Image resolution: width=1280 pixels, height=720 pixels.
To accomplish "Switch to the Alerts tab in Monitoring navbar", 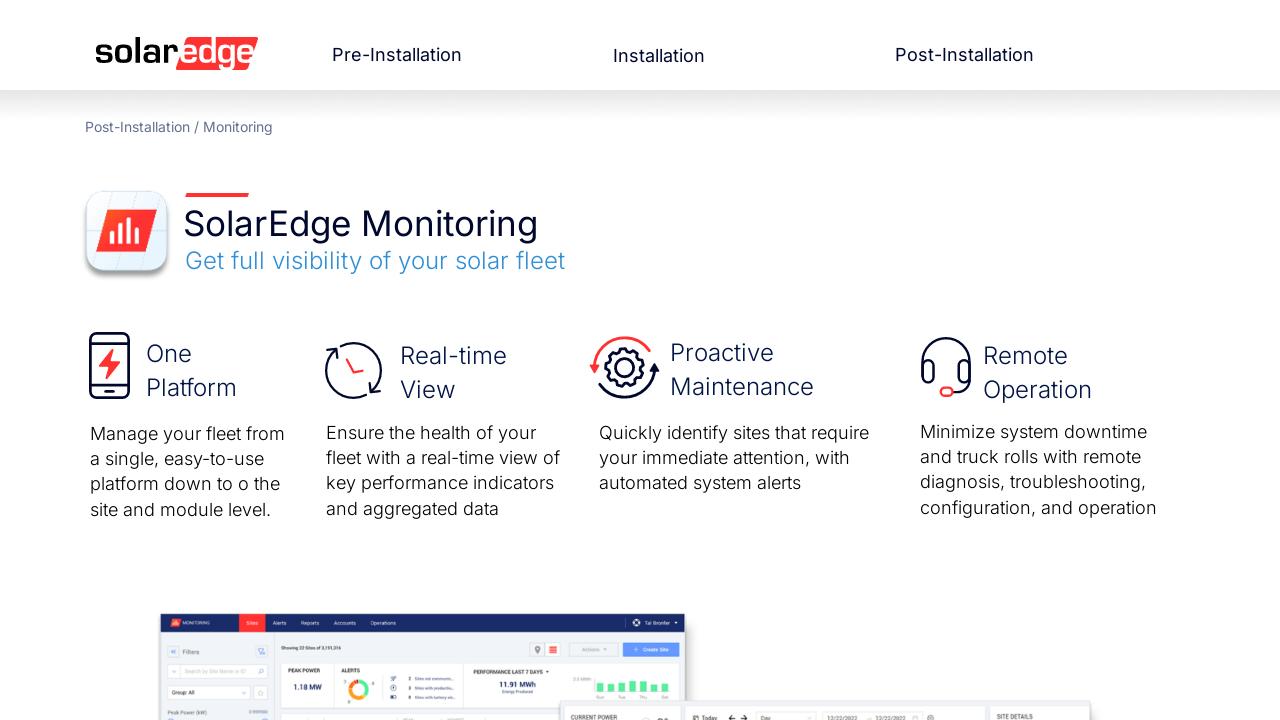I will (x=279, y=623).
